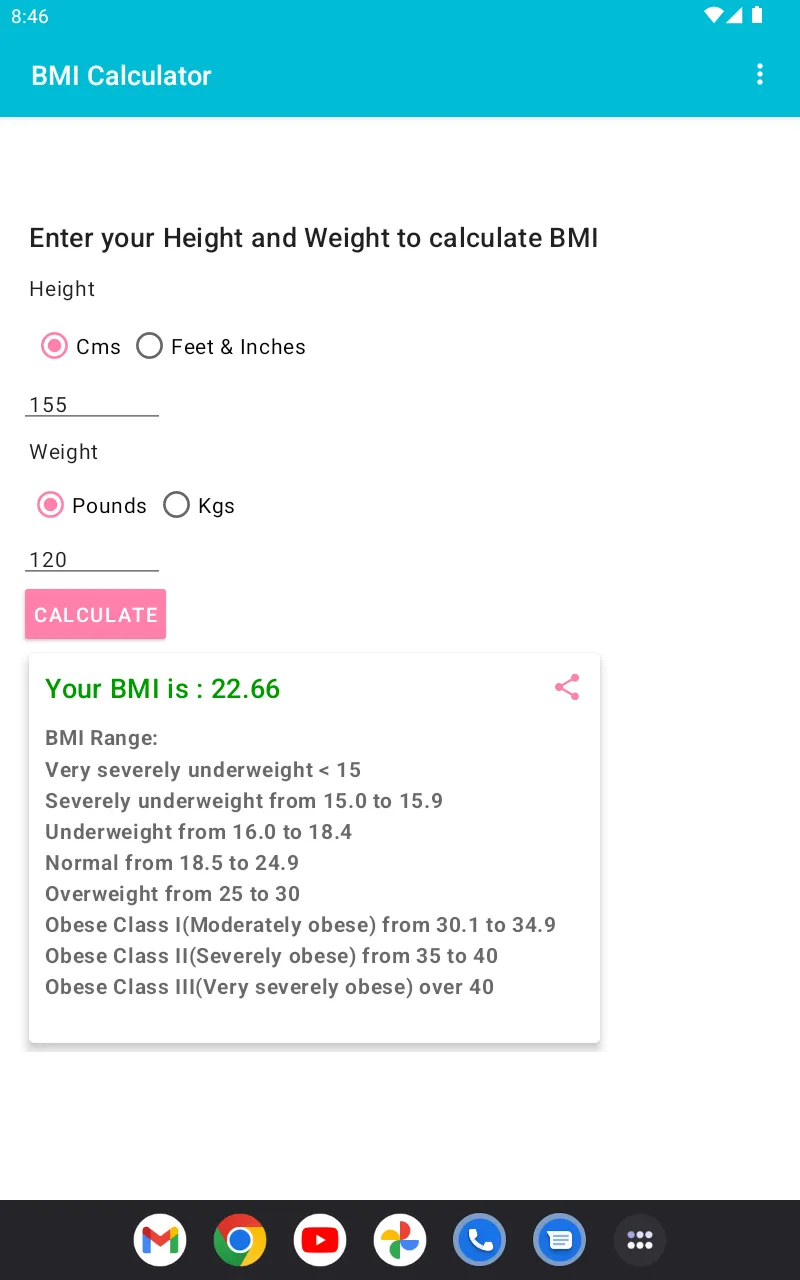The image size is (800, 1280).
Task: Open the Messages app
Action: (x=560, y=1240)
